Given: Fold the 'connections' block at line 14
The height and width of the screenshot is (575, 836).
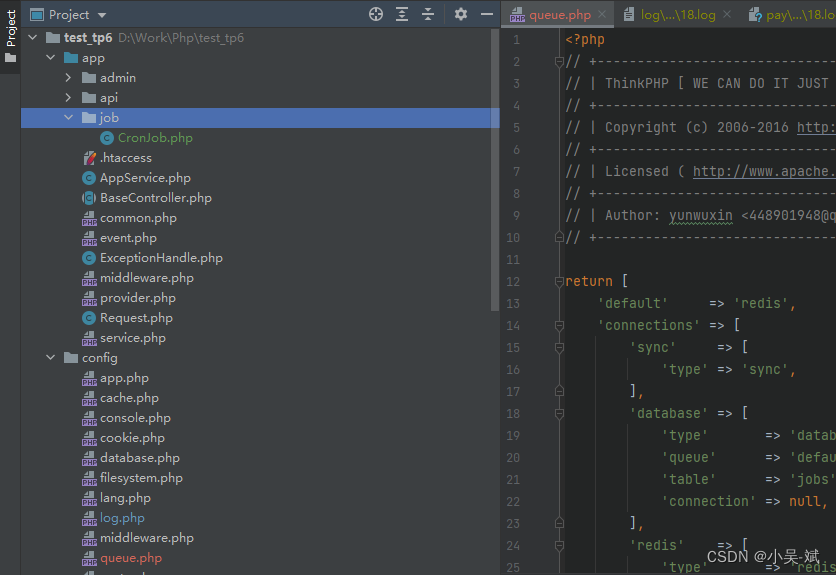Looking at the screenshot, I should [559, 325].
